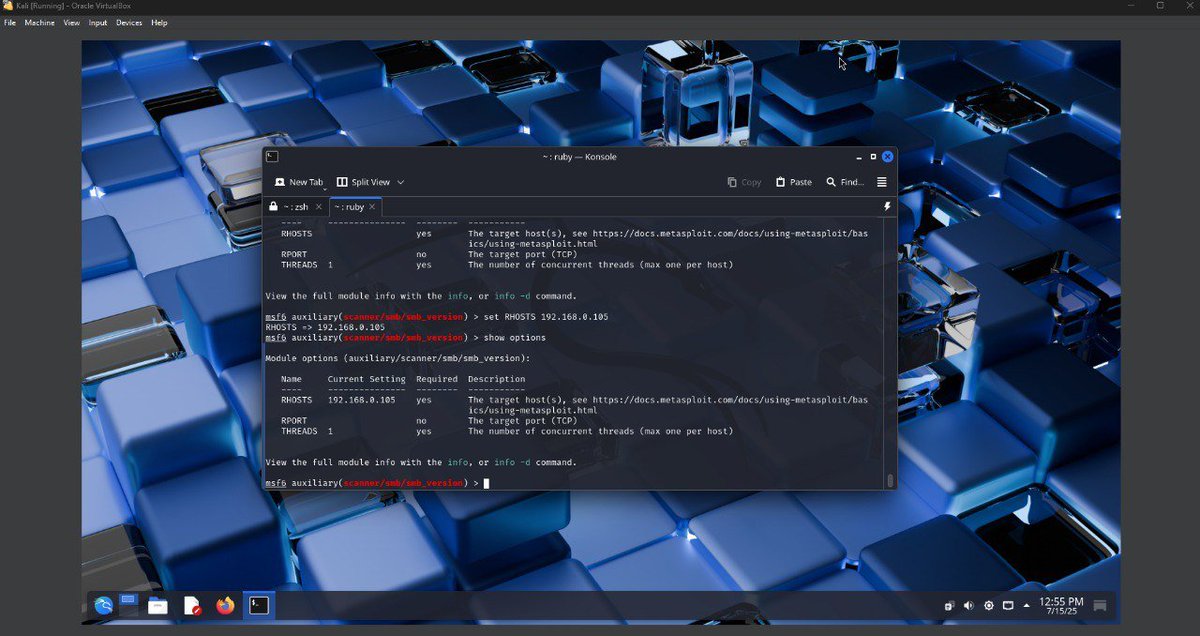This screenshot has height=636, width=1200.
Task: Open VirtualBox Input menu
Action: pyautogui.click(x=98, y=22)
